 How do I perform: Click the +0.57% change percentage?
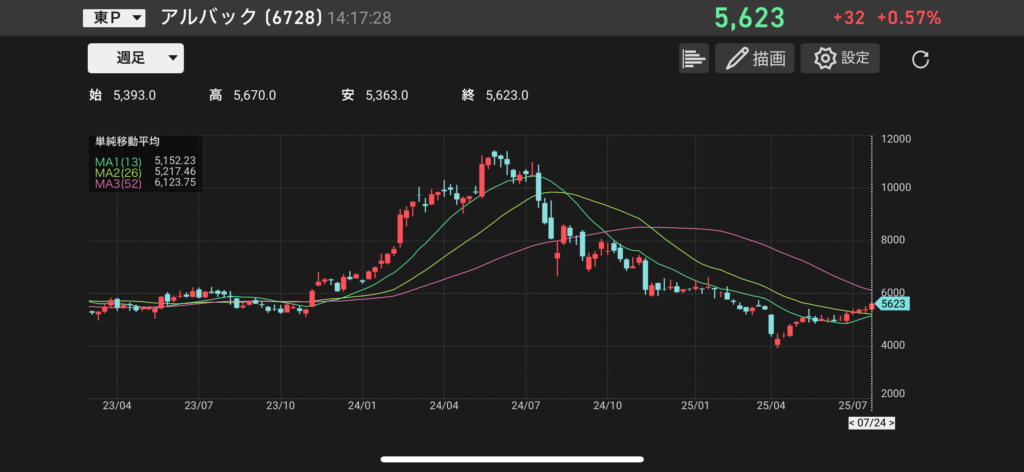(x=909, y=18)
